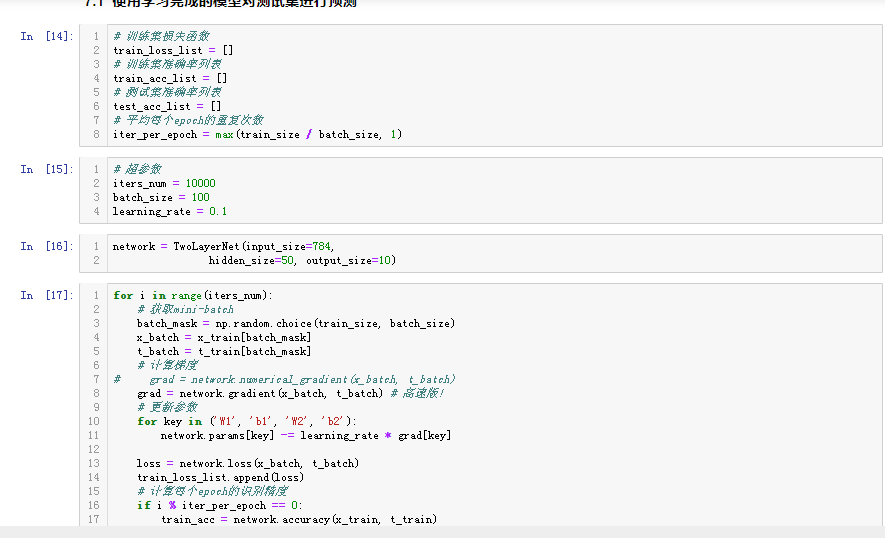The height and width of the screenshot is (538, 885).
Task: Click the test_acc_list = [] code line
Action: pos(167,106)
